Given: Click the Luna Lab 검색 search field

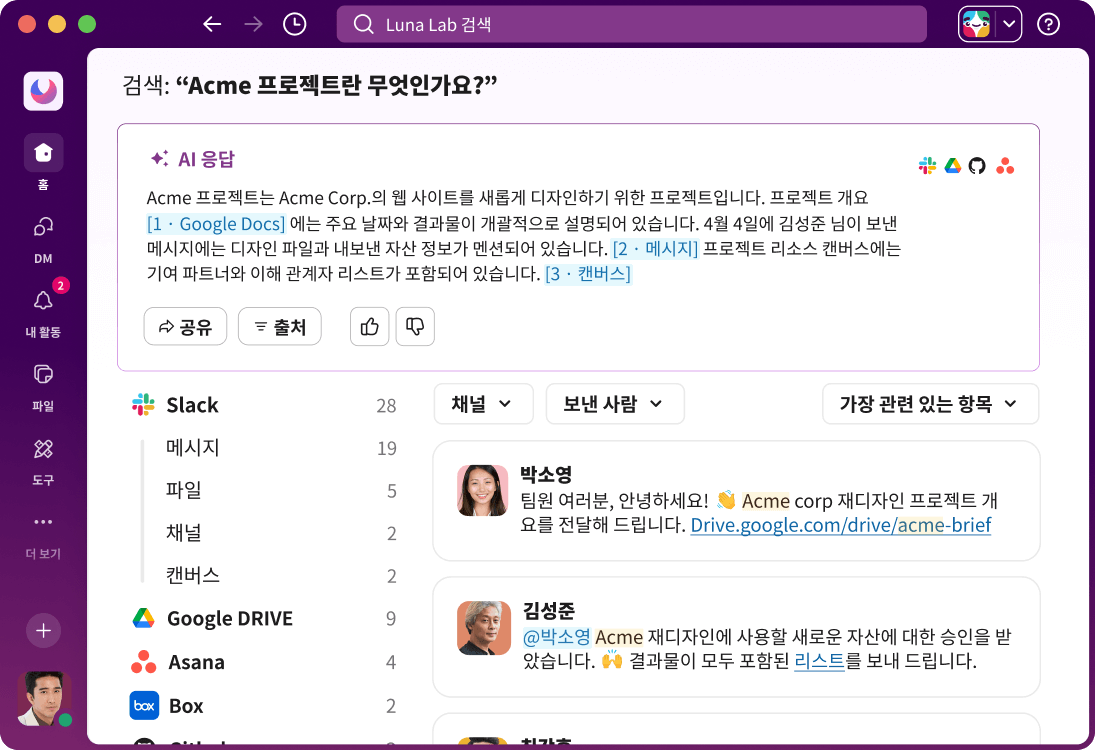Looking at the screenshot, I should [632, 24].
